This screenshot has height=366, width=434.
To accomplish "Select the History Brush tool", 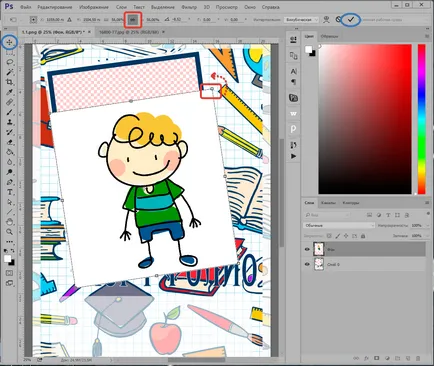I will (9, 132).
